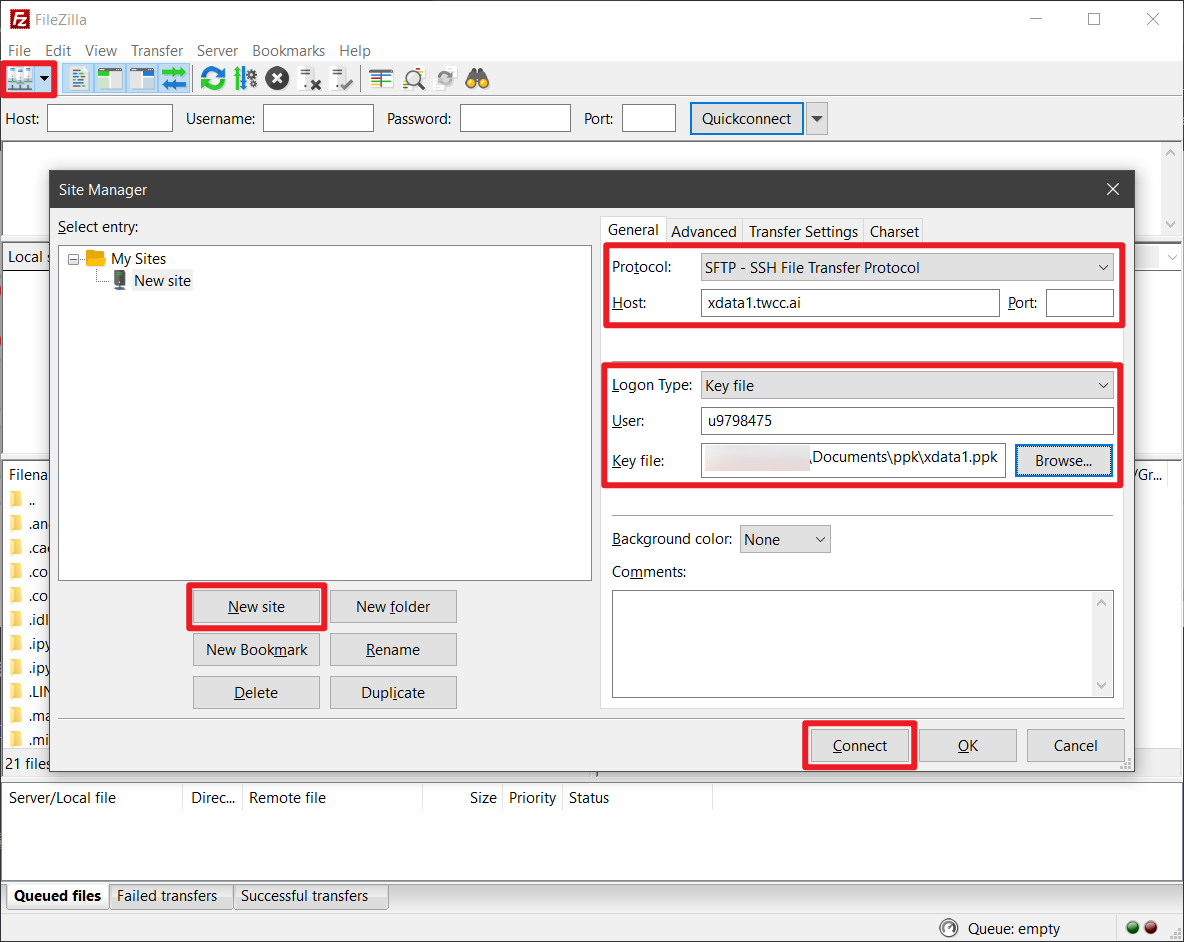
Task: Toggle synchronized browsing icon
Action: pyautogui.click(x=446, y=78)
